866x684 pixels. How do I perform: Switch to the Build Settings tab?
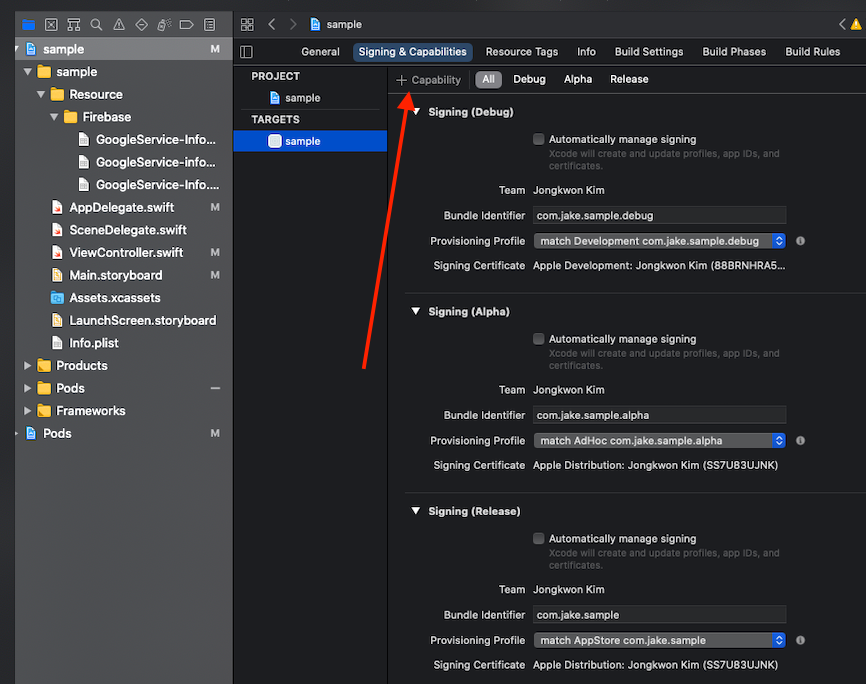point(649,52)
